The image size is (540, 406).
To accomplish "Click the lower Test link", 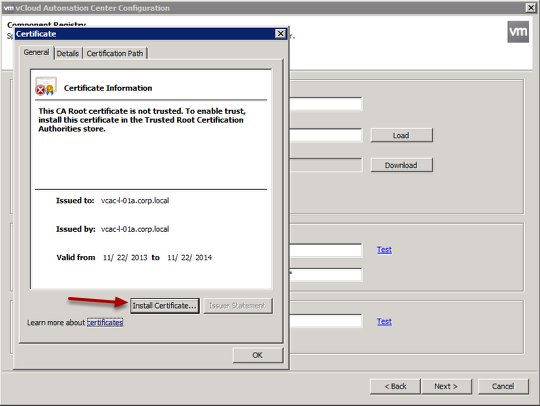I will coord(384,321).
